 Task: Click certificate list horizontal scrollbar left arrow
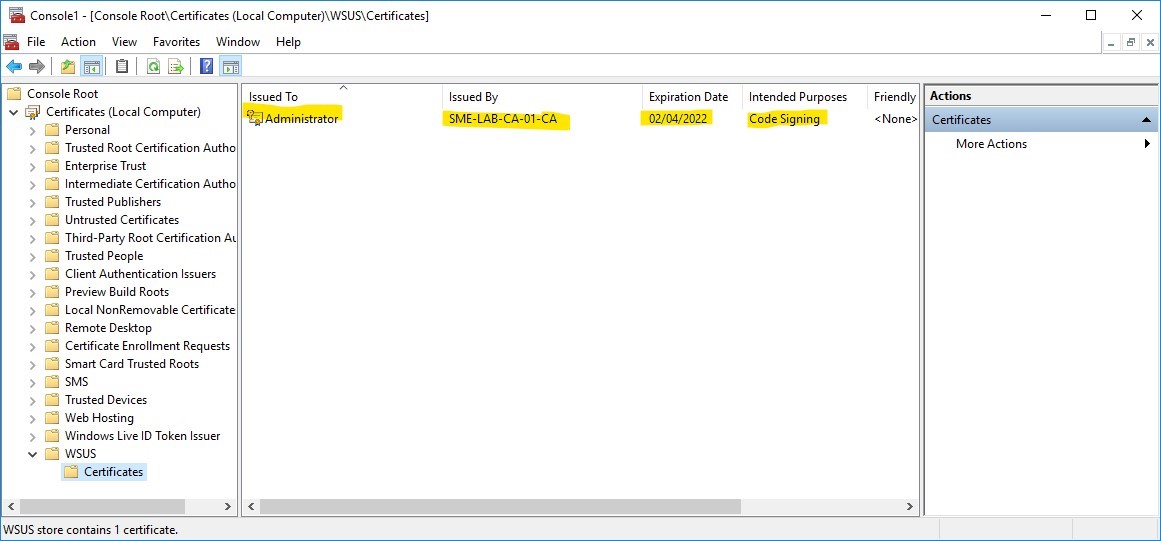(251, 507)
